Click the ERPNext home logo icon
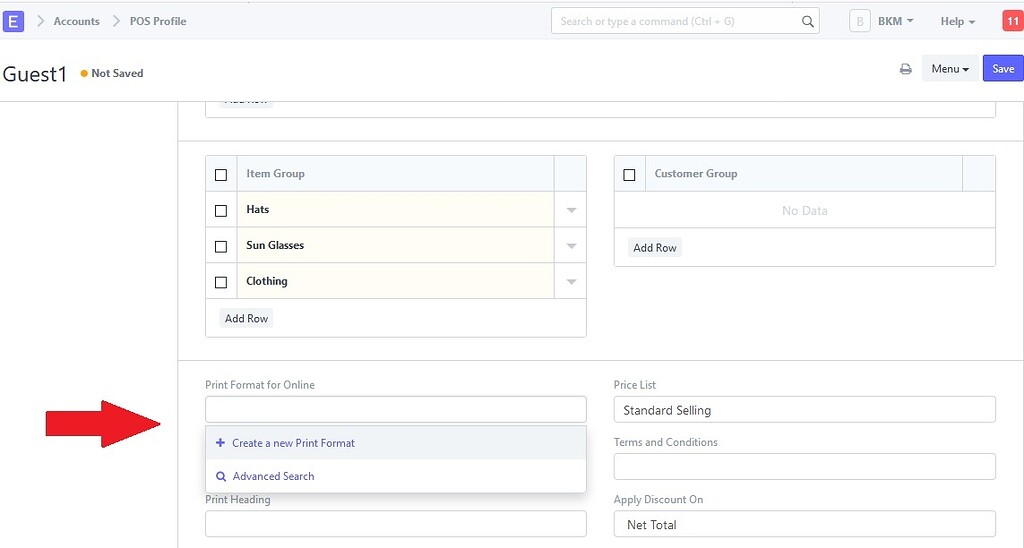Screen dimensions: 1024x548 (x=14, y=21)
